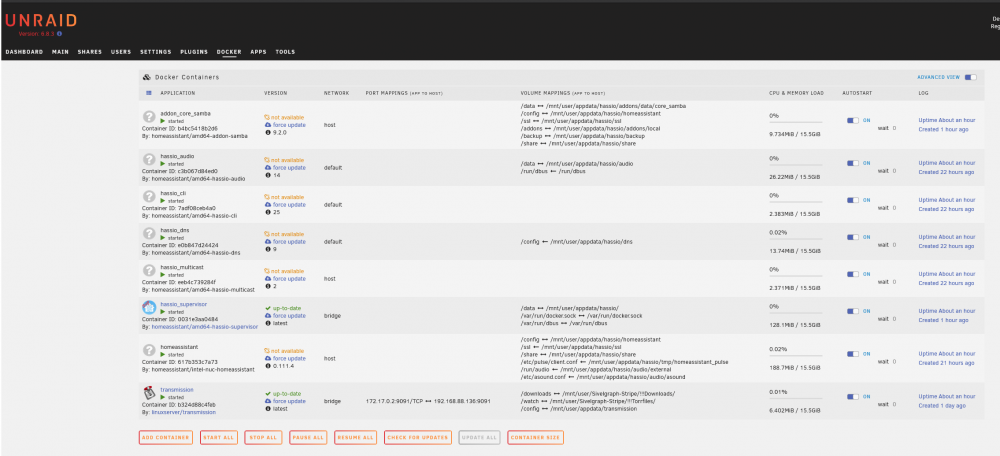Click the info icon beside Unraid version
The height and width of the screenshot is (456, 1000).
pyautogui.click(x=59, y=33)
